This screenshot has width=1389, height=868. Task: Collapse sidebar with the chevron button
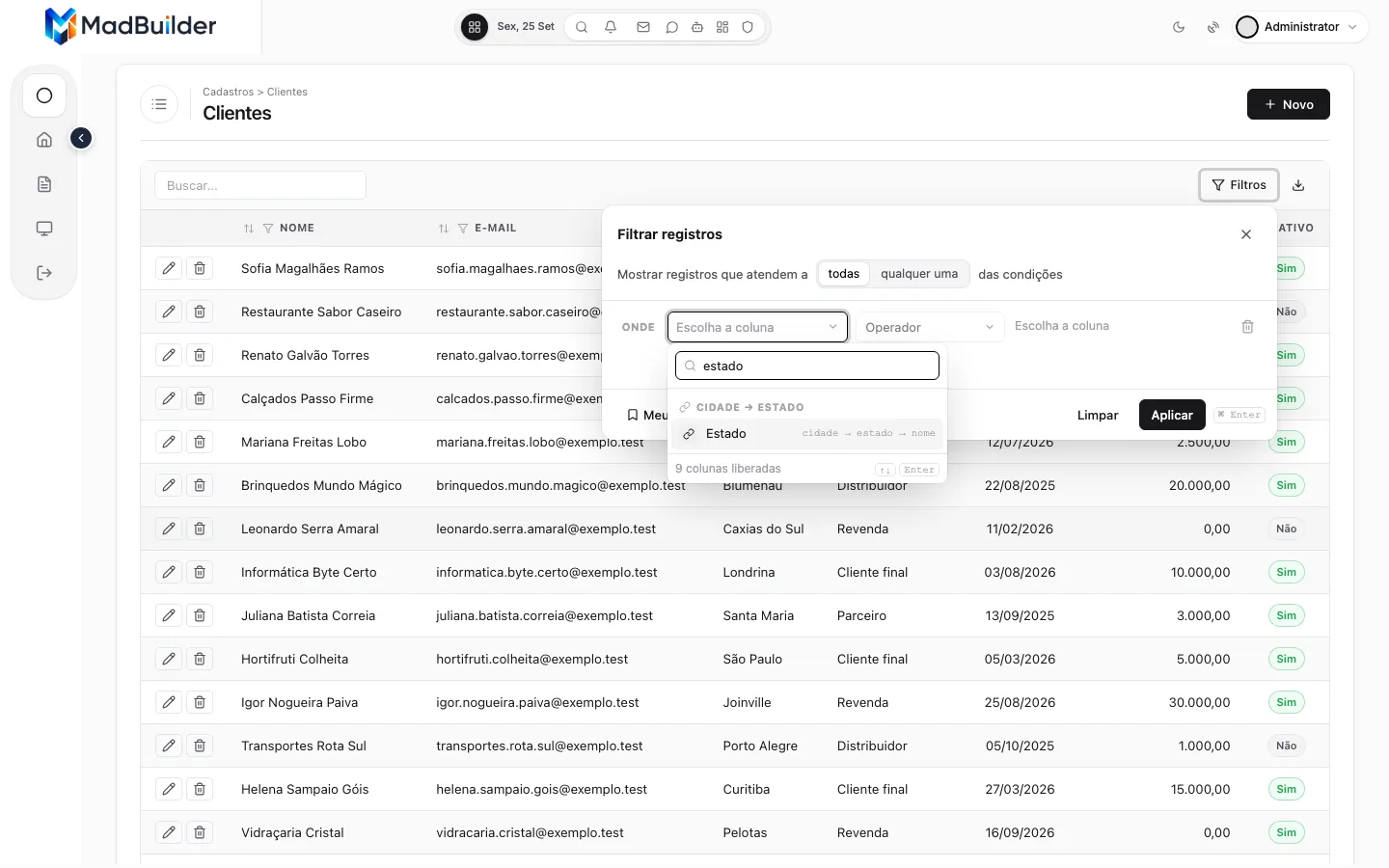pos(81,139)
